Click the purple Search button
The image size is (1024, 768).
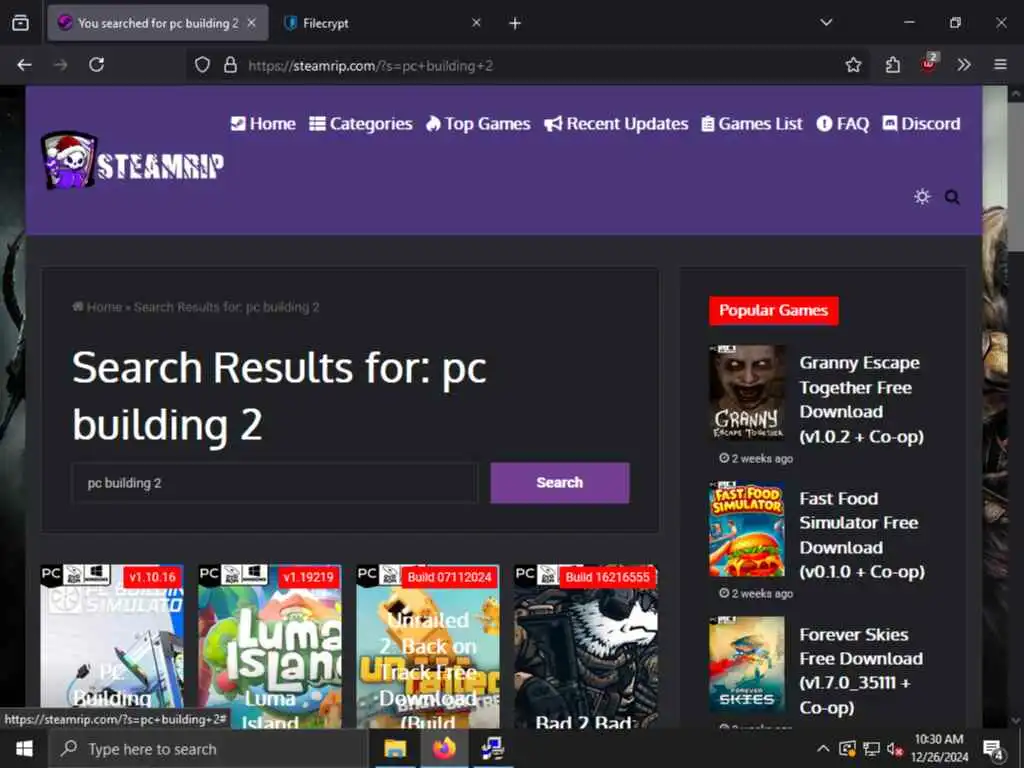pos(560,483)
